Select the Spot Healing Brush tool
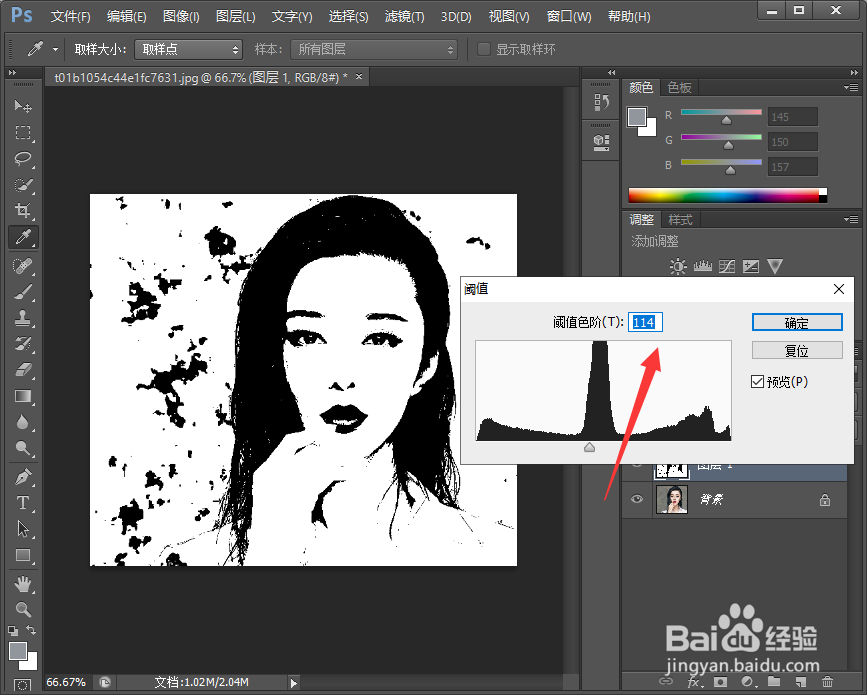Screen dimensions: 867x695 [x=23, y=266]
